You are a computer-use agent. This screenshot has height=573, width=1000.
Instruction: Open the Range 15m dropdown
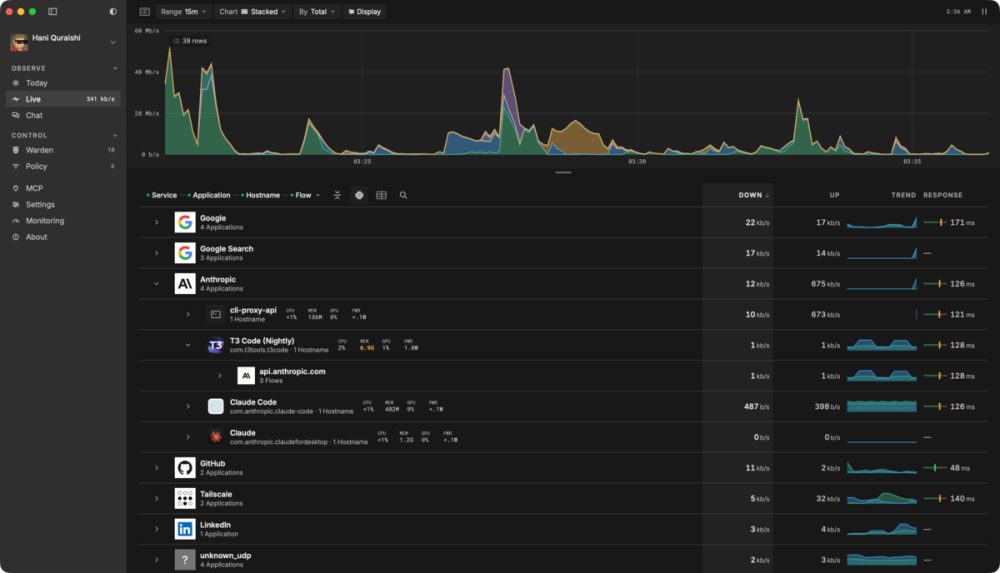click(x=183, y=11)
